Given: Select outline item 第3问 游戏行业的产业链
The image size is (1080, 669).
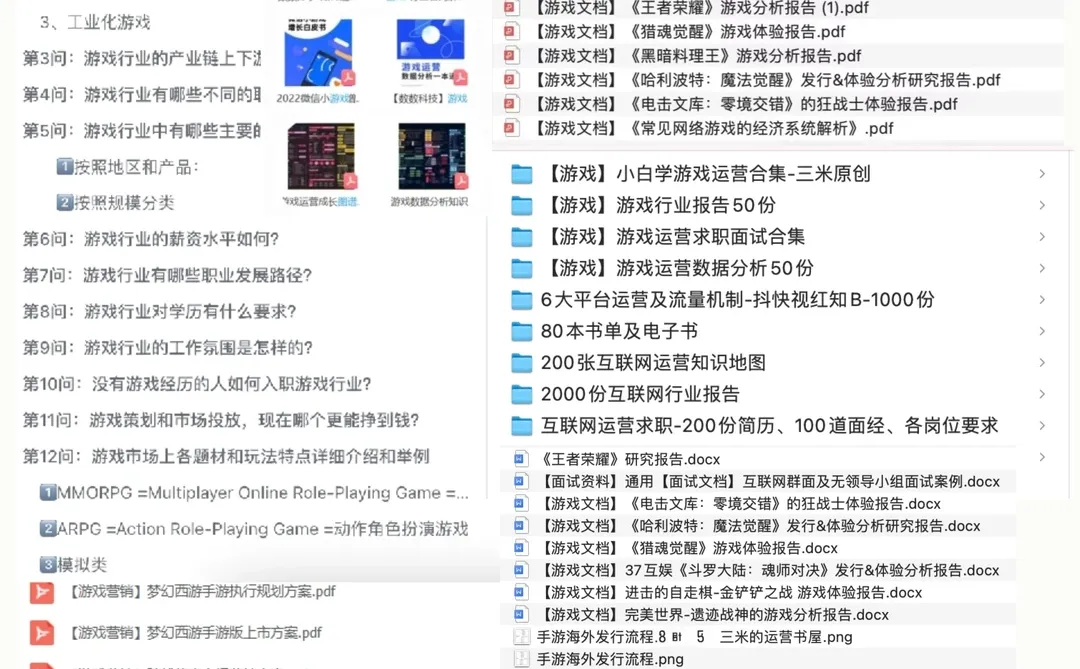Looking at the screenshot, I should pyautogui.click(x=142, y=59).
